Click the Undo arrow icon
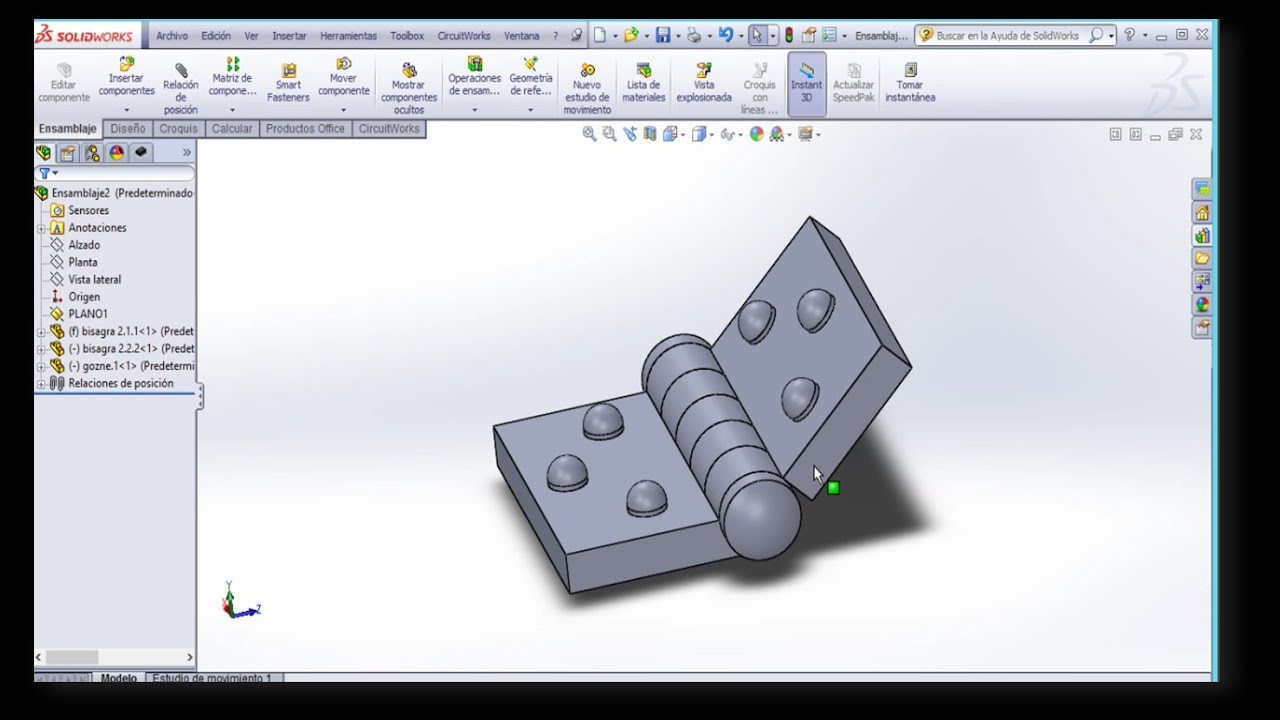The height and width of the screenshot is (720, 1280). click(726, 35)
